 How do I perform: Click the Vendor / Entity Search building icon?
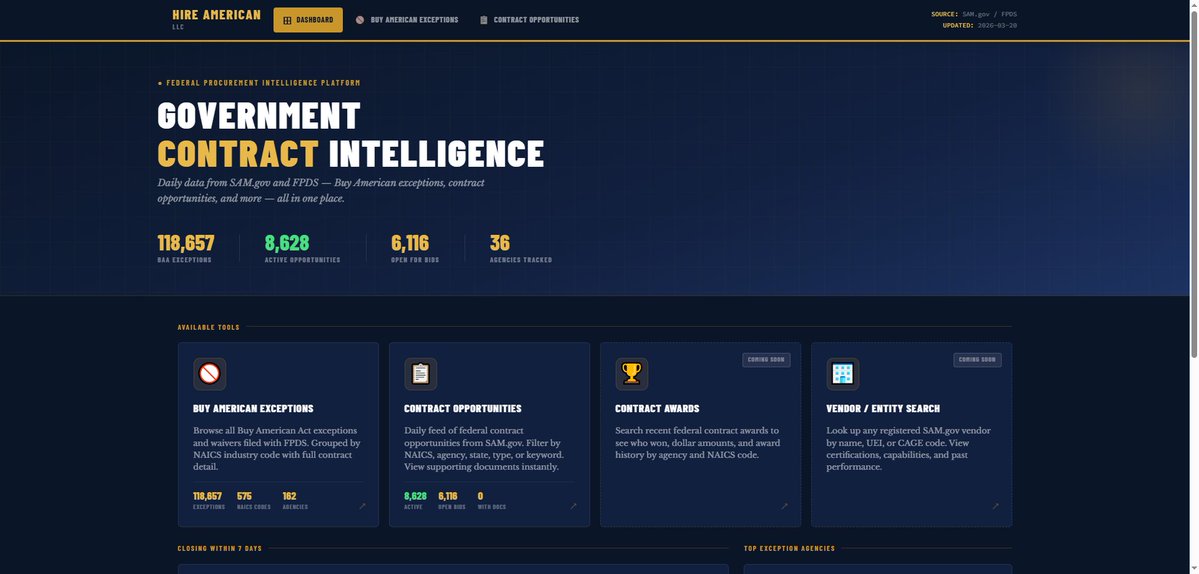click(x=843, y=374)
